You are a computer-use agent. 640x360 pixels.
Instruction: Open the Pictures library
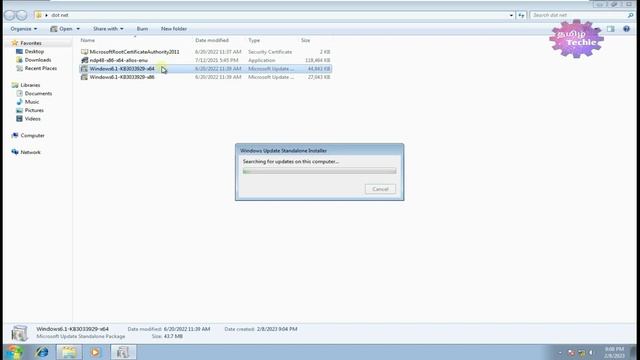34,110
